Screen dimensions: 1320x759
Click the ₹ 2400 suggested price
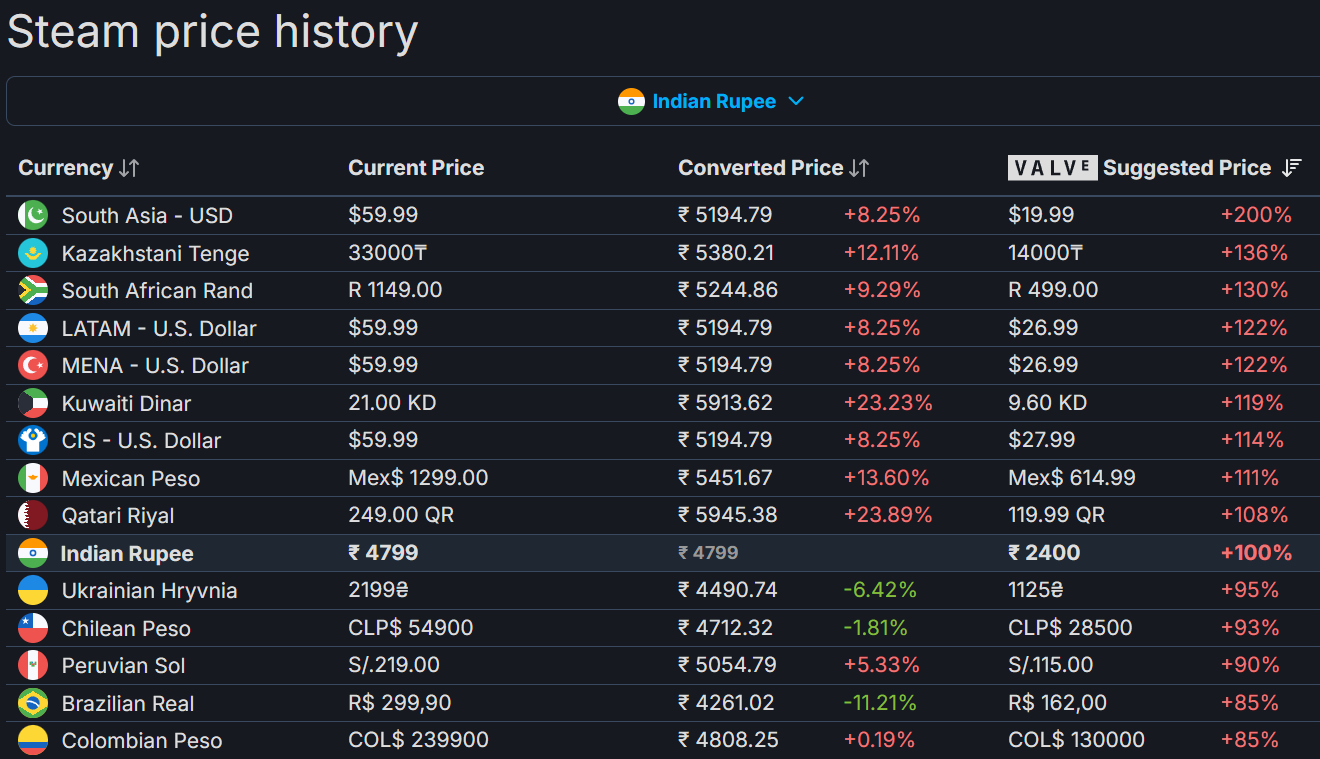point(1044,553)
